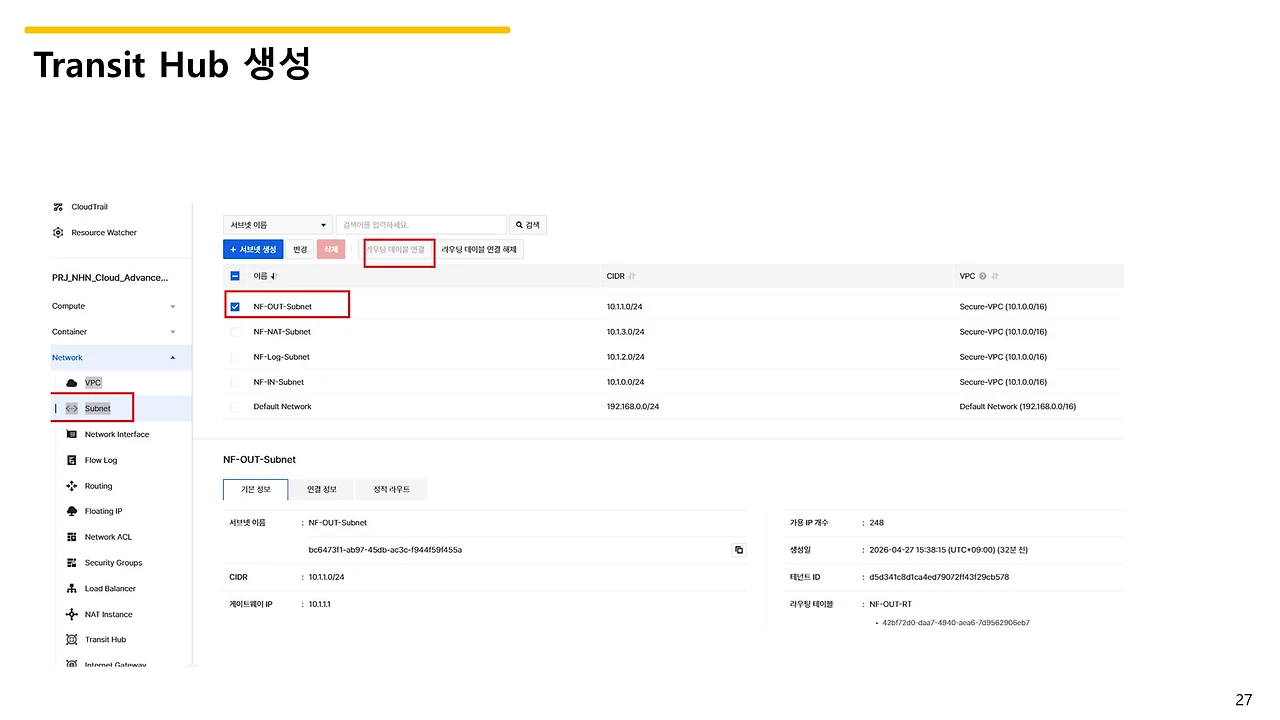
Task: Uncheck the NF-OUT-Subnet checkbox
Action: pos(235,307)
